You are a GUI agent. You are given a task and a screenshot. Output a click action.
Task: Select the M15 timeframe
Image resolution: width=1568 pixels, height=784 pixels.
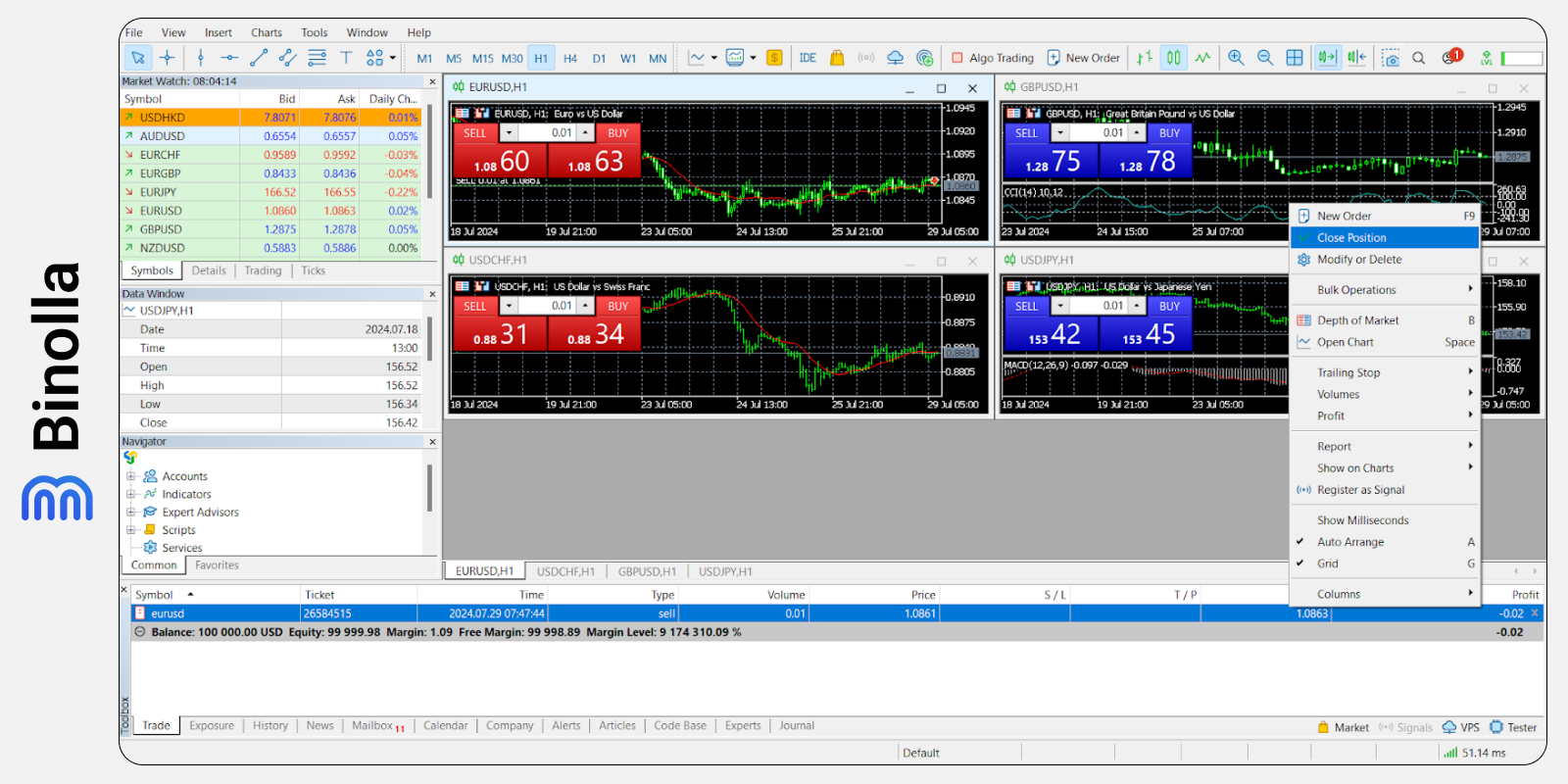pyautogui.click(x=482, y=59)
